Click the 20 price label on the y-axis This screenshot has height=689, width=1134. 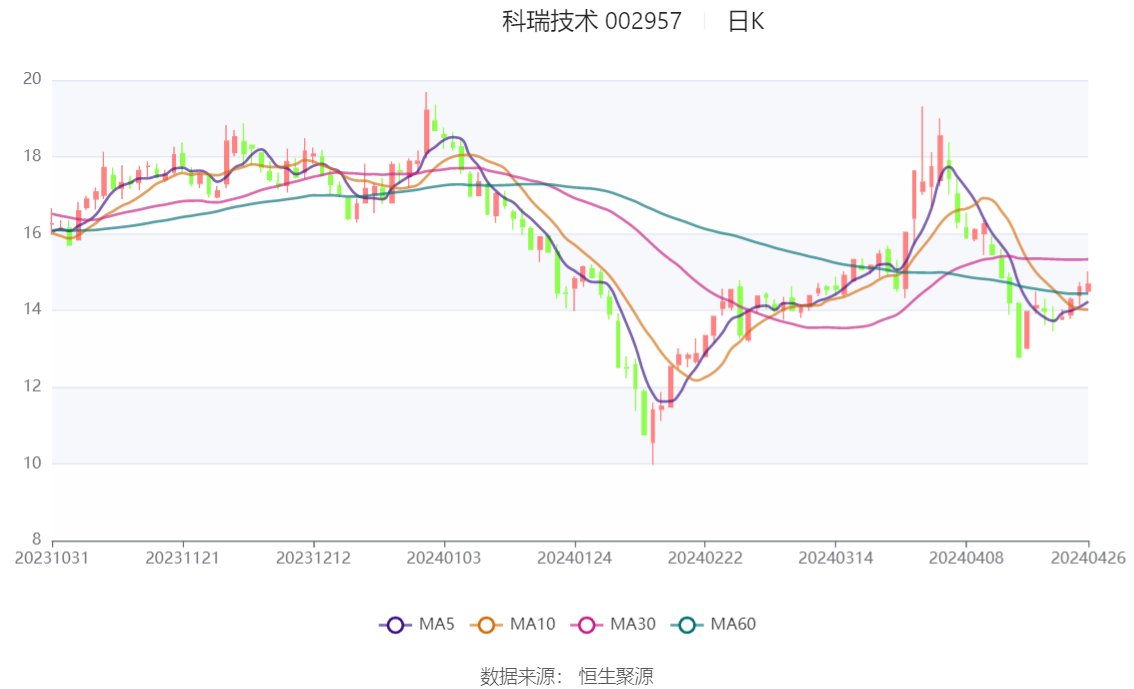tap(33, 80)
